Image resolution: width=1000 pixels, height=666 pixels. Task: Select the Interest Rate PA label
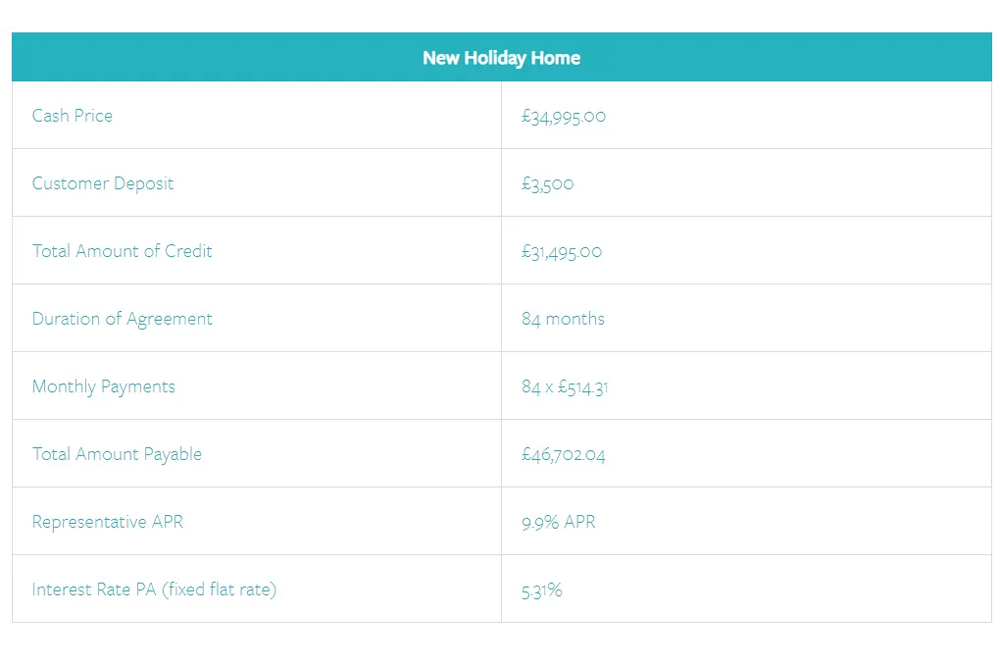click(x=94, y=590)
